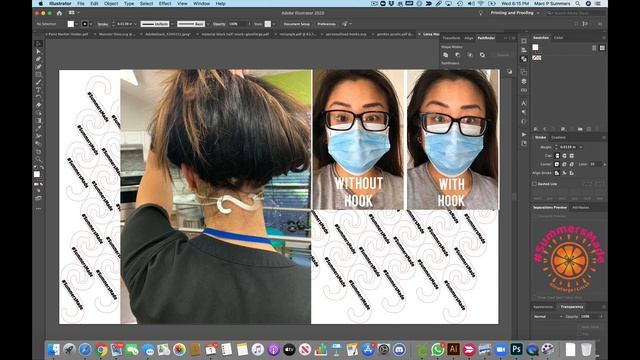
Task: Open the Effect menu
Action: pyautogui.click(x=165, y=4)
